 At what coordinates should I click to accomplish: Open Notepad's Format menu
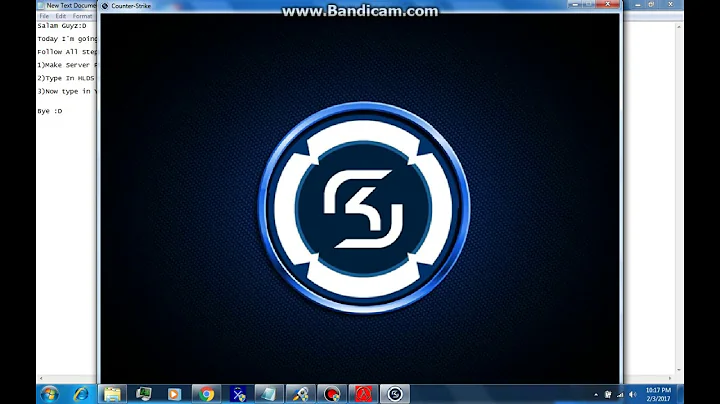[83, 16]
